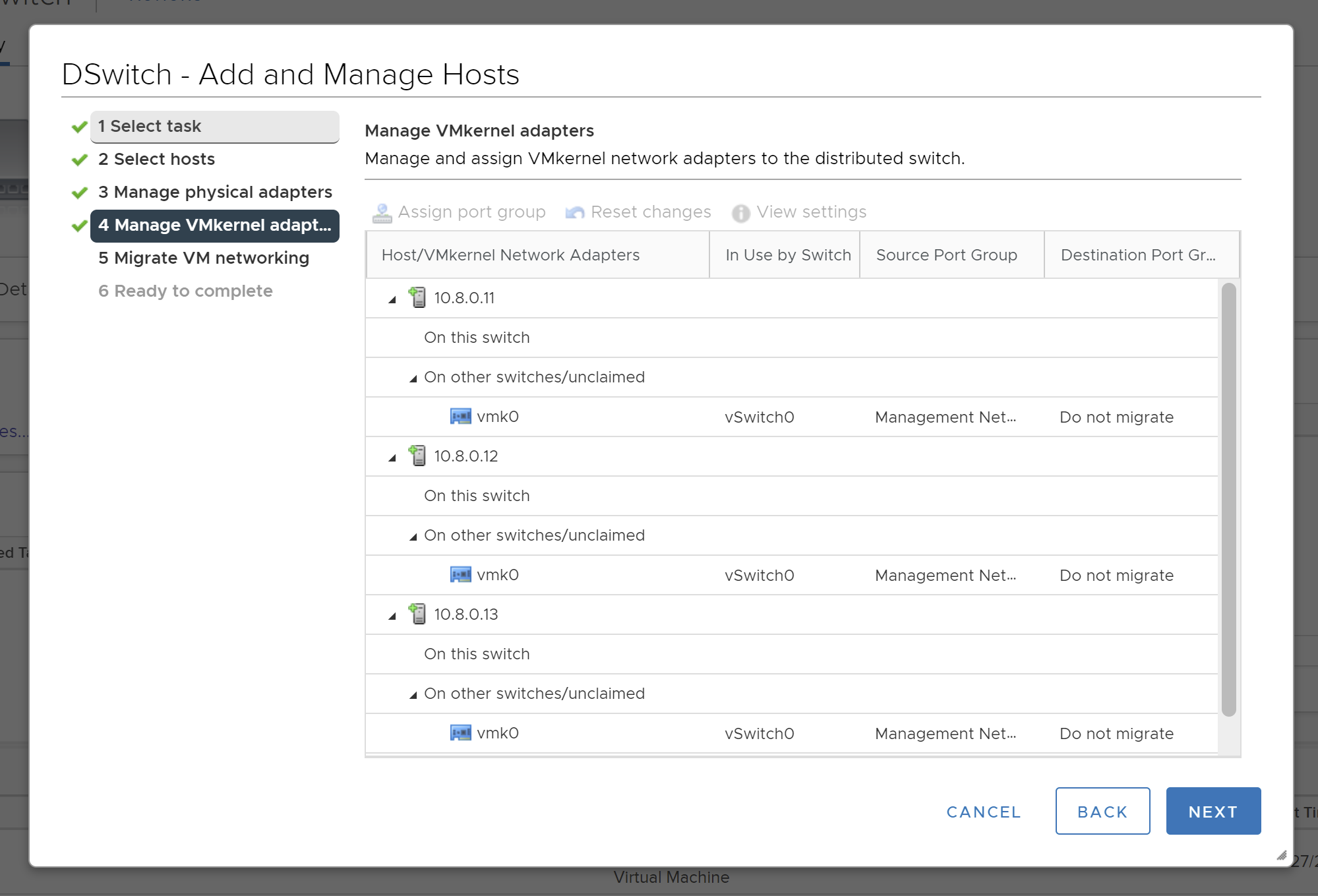Click the View settings info icon
The width and height of the screenshot is (1318, 896).
click(740, 212)
